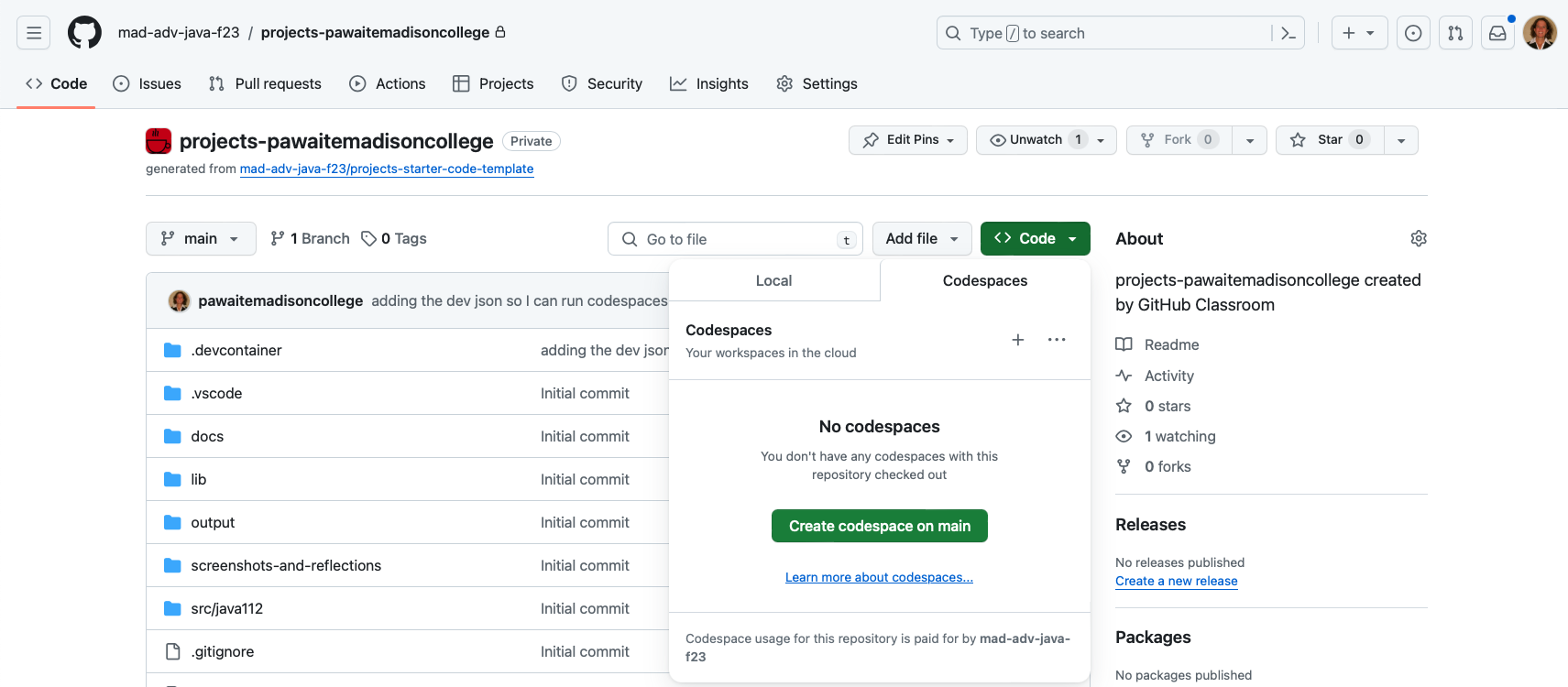Toggle the green Code dropdown button
Image resolution: width=1568 pixels, height=687 pixels.
click(x=1036, y=238)
